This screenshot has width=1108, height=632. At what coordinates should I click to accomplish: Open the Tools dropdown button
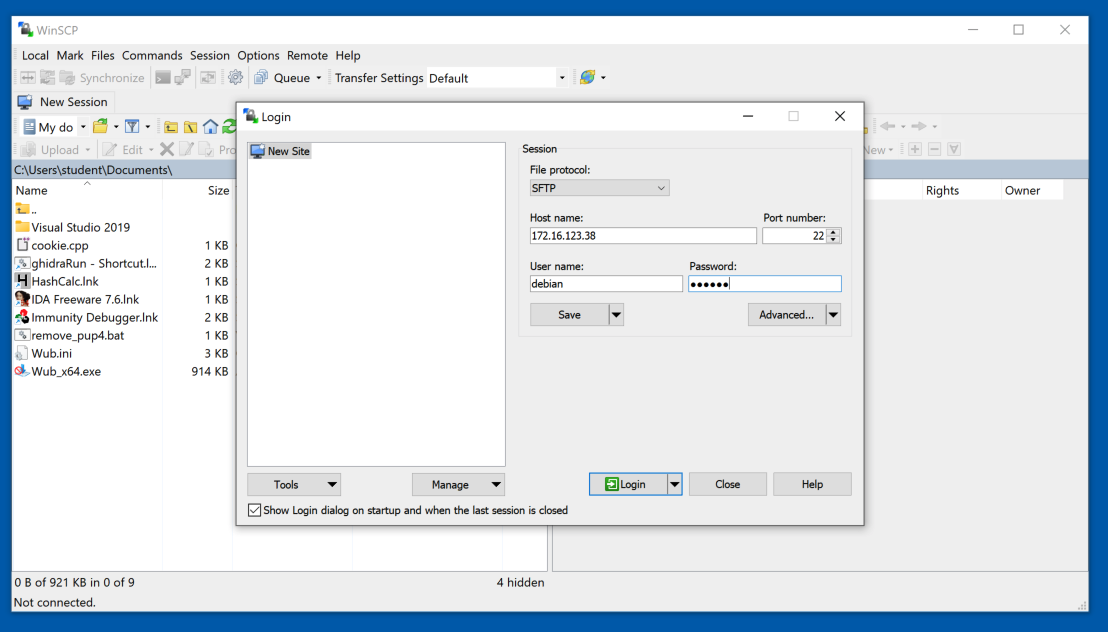[294, 484]
